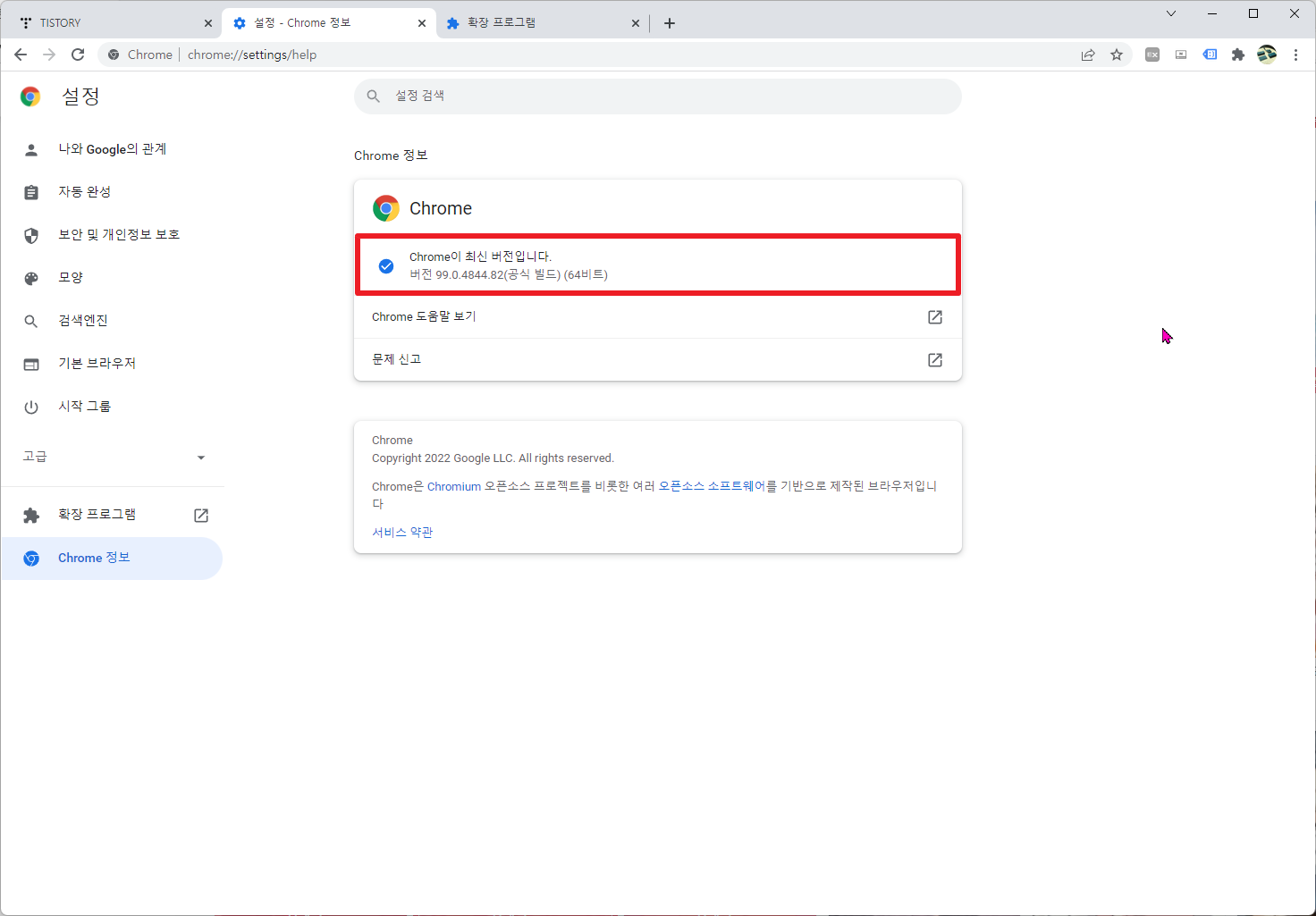The width and height of the screenshot is (1316, 916).
Task: Close the 설정 - Chrome 정보 tab
Action: coord(422,23)
